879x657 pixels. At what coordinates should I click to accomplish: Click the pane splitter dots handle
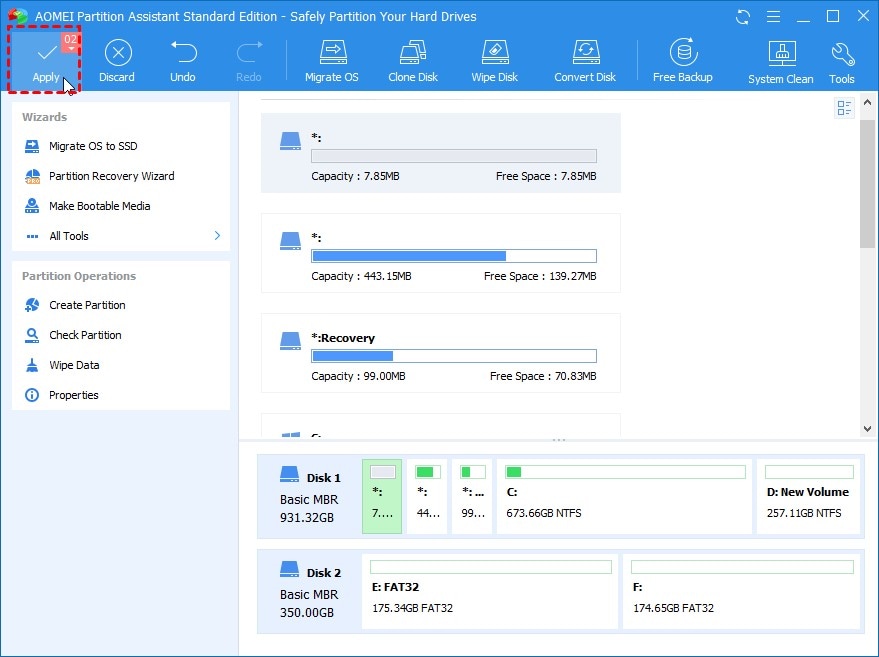tap(559, 440)
